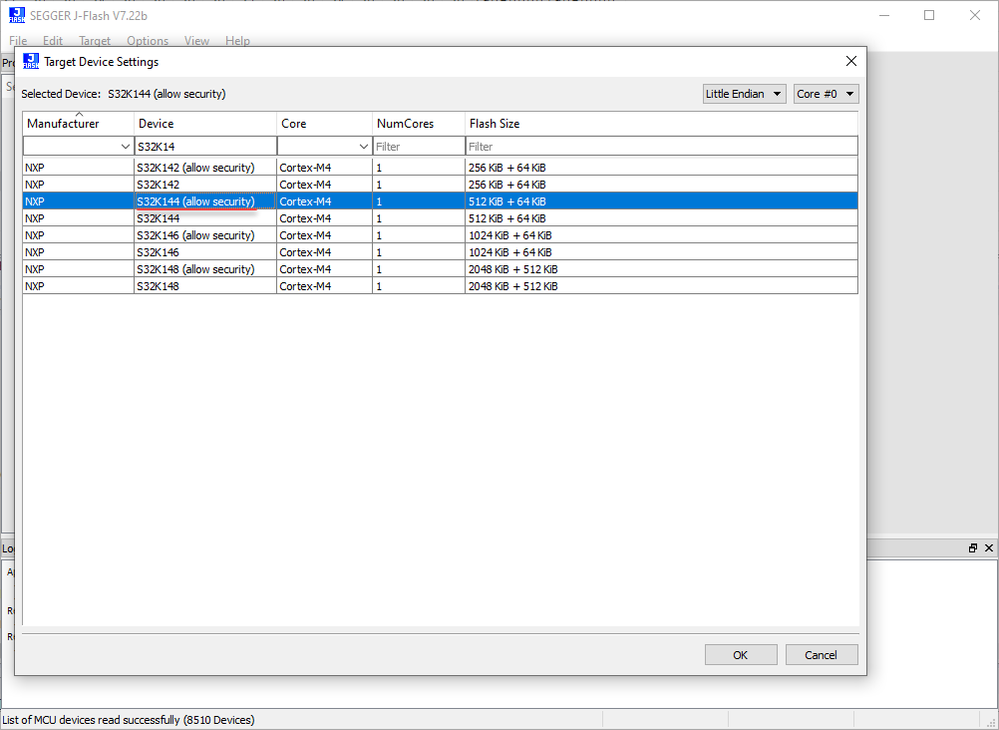Sort by Device column header
This screenshot has width=999, height=730.
205,124
